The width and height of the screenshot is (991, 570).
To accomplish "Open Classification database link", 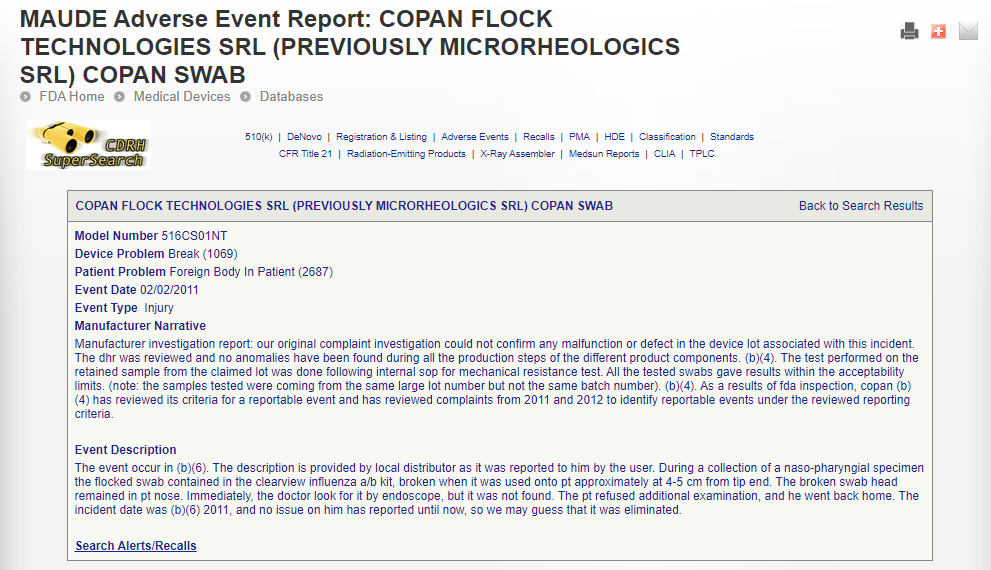I will coord(667,136).
